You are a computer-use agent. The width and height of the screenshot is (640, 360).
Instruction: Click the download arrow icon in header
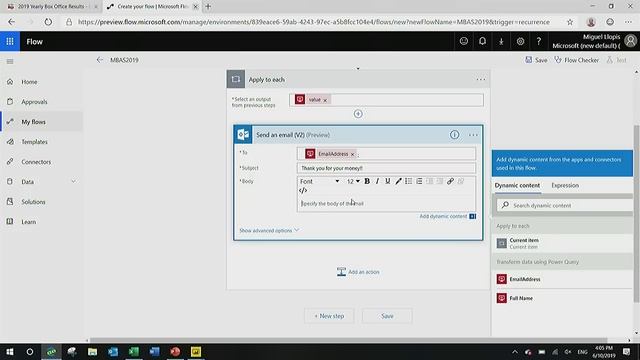point(501,41)
